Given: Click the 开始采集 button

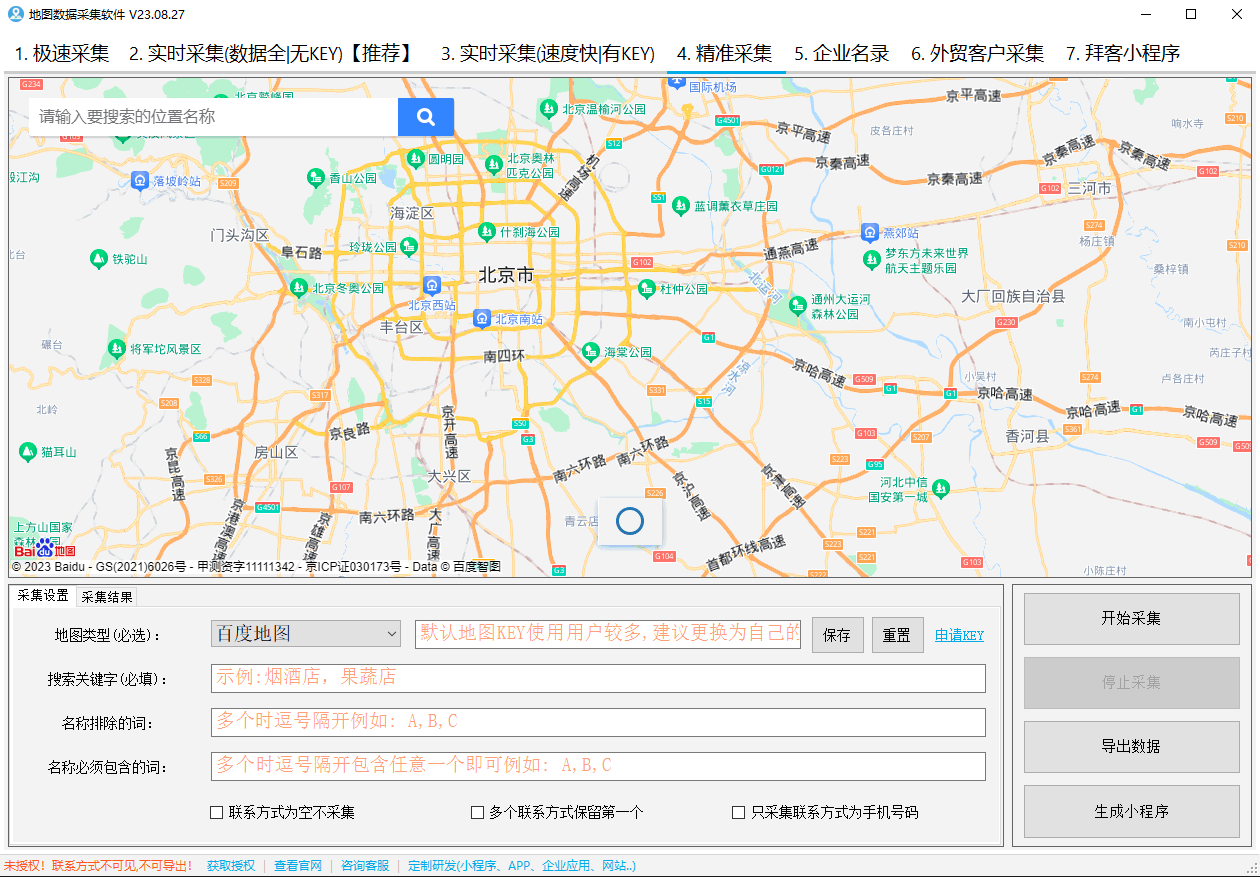Looking at the screenshot, I should coord(1131,618).
